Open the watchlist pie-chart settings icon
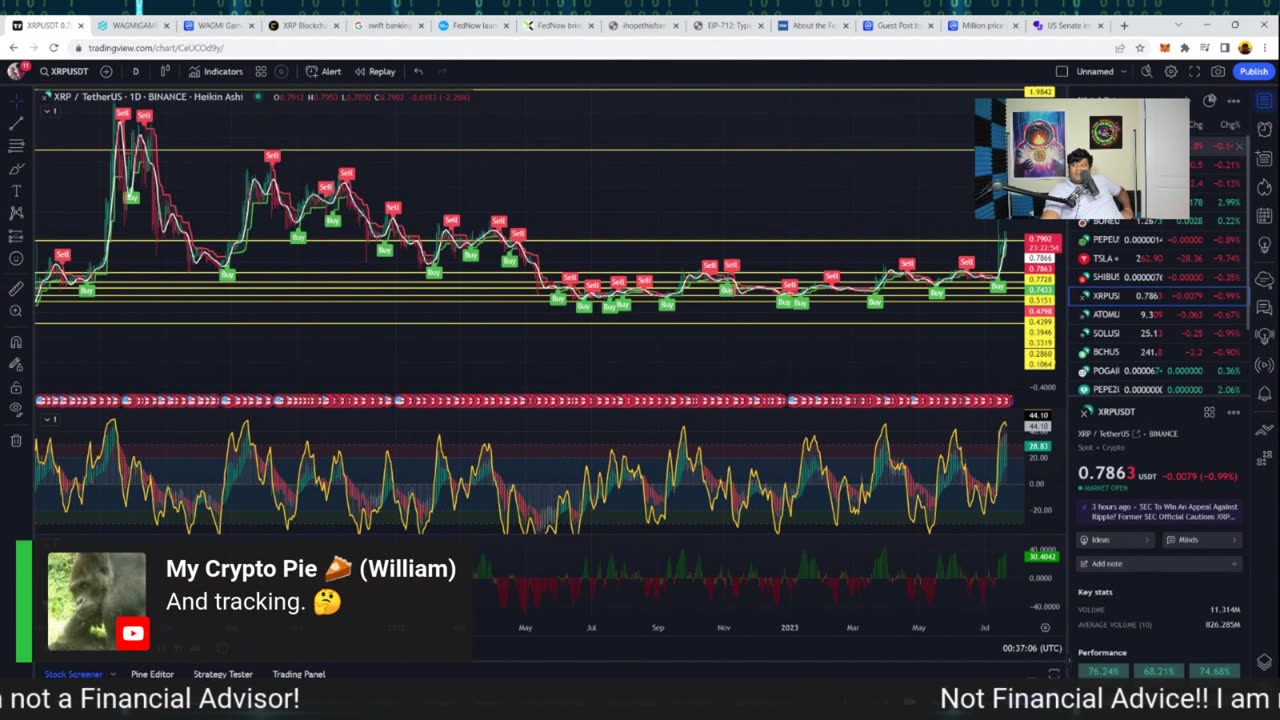 point(1210,100)
